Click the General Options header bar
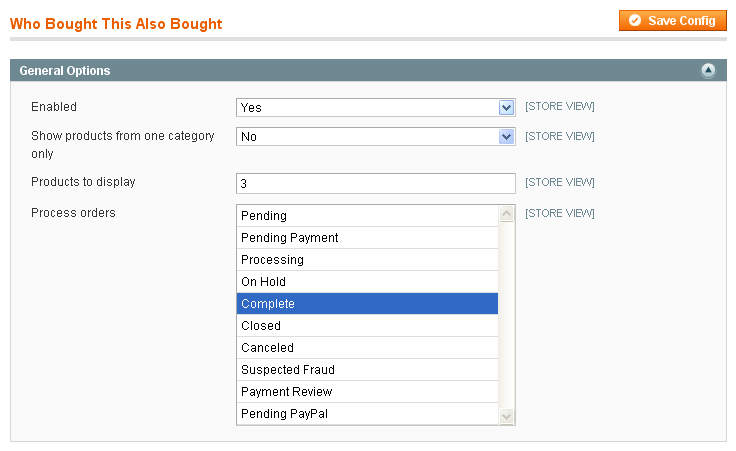Image resolution: width=736 pixels, height=451 pixels. [368, 70]
